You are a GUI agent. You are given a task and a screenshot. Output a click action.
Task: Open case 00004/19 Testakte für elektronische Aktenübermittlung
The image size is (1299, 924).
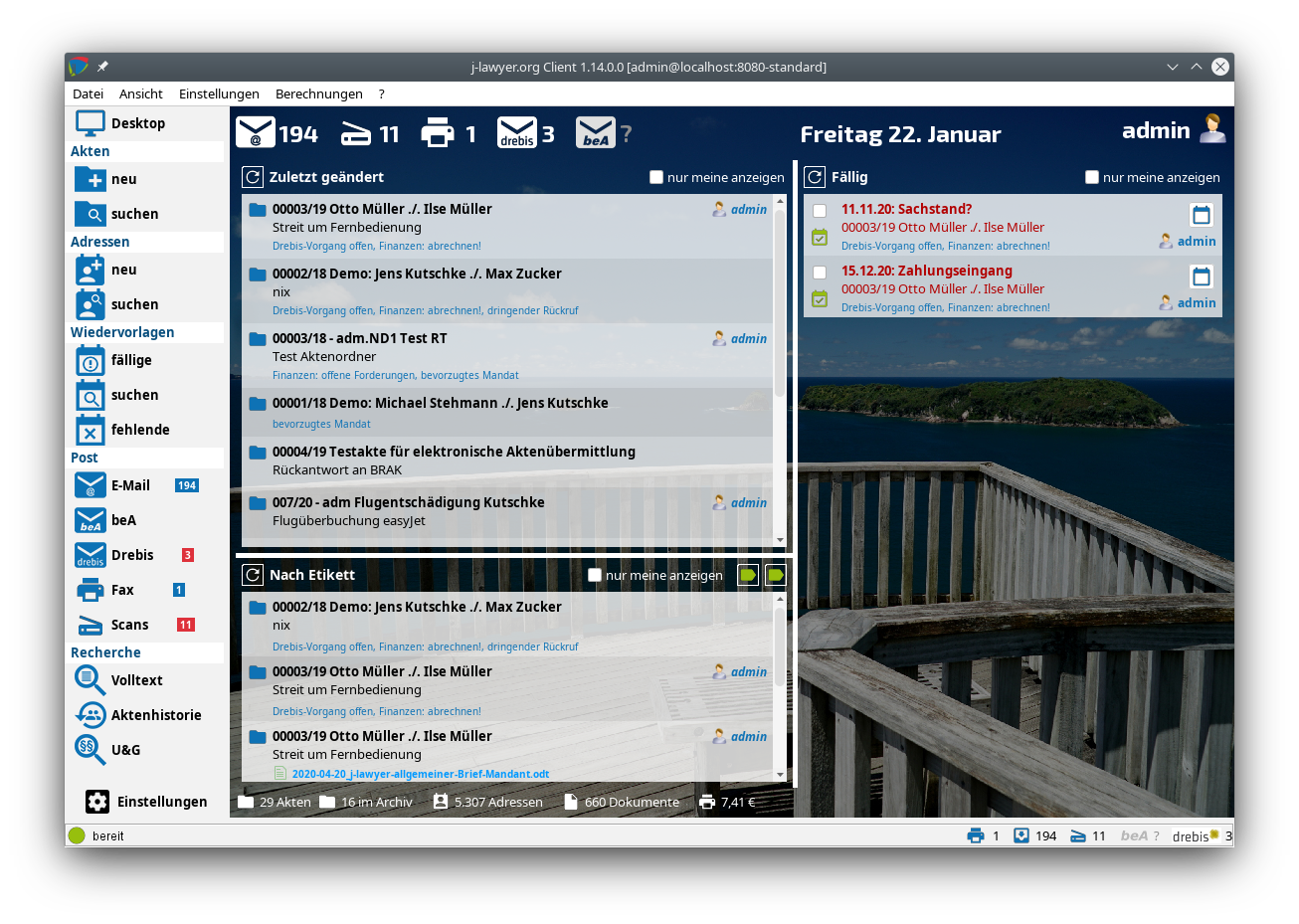tap(454, 452)
